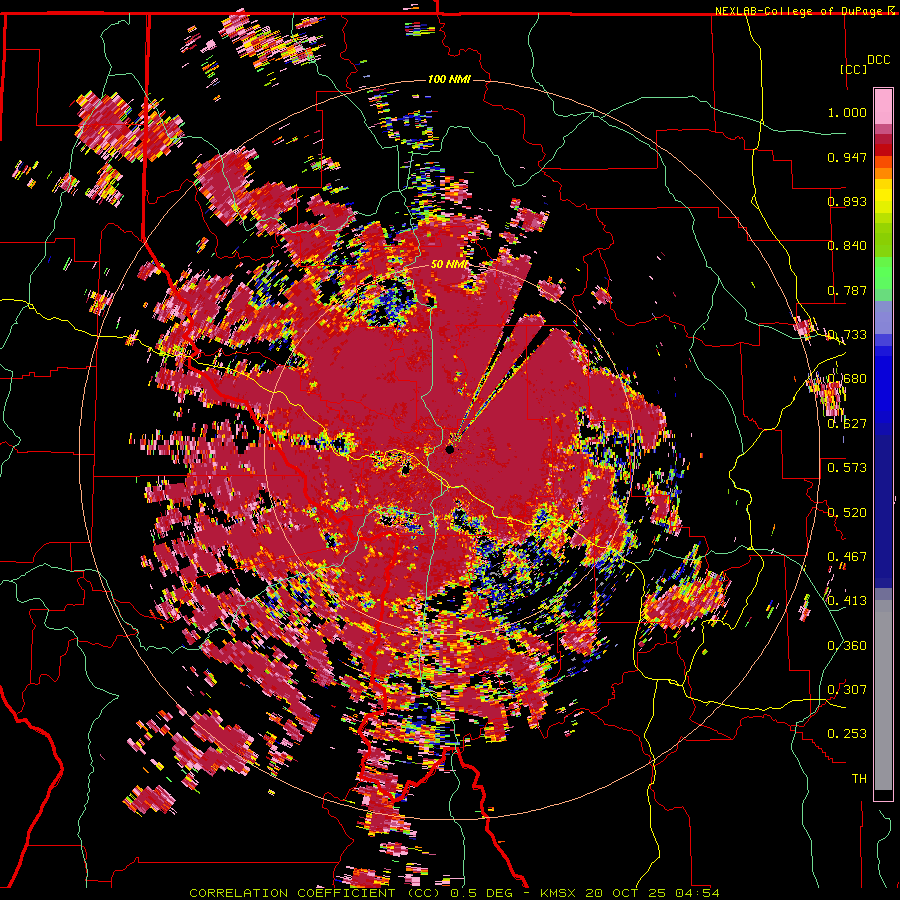The image size is (900, 900).
Task: Select the gray color bar segment
Action: 883,695
